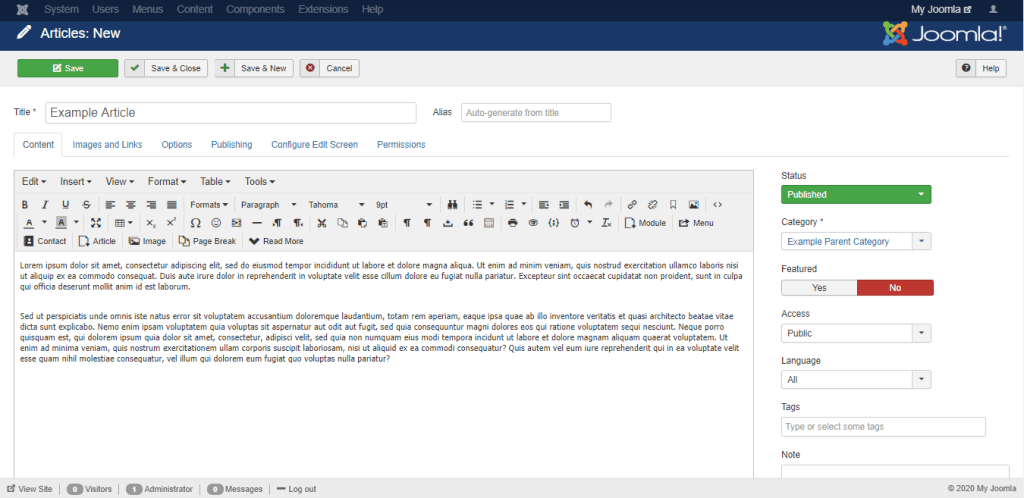Remove link with the unlink icon

652,205
